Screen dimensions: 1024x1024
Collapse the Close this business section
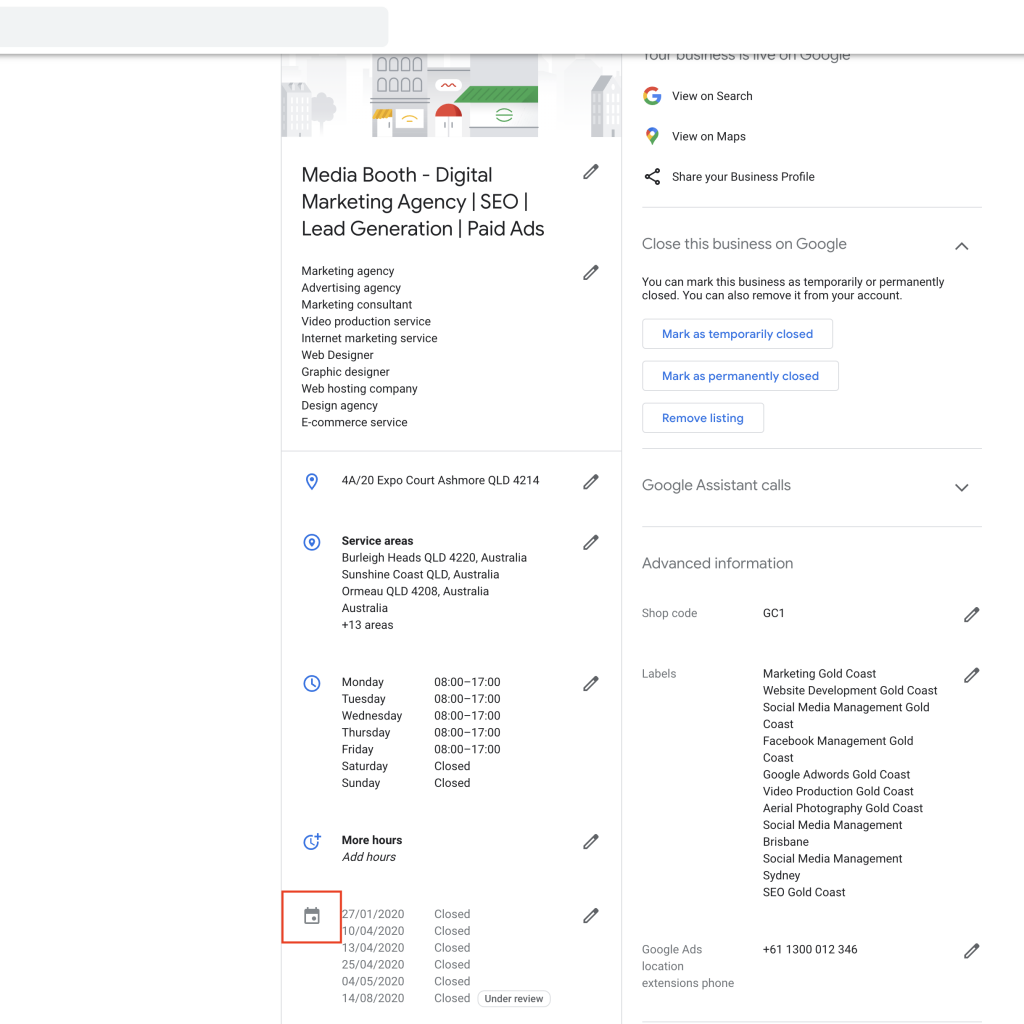click(961, 245)
